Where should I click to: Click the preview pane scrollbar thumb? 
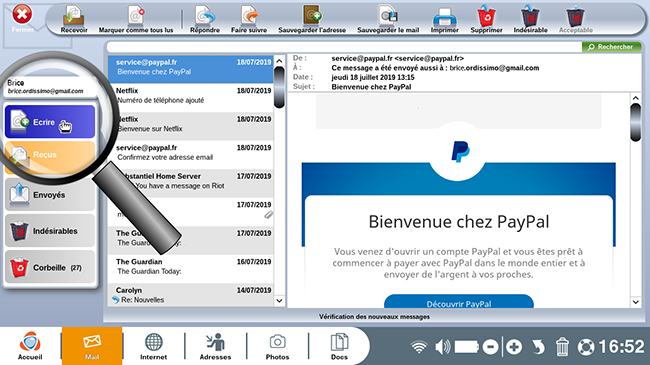coord(635,123)
